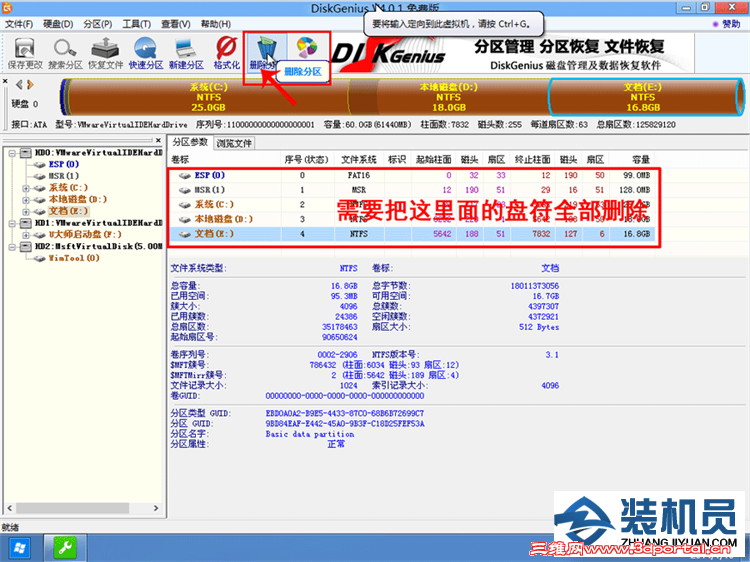Image resolution: width=750 pixels, height=562 pixels.
Task: Click the Delete Partition (删除分区) icon
Action: 265,53
